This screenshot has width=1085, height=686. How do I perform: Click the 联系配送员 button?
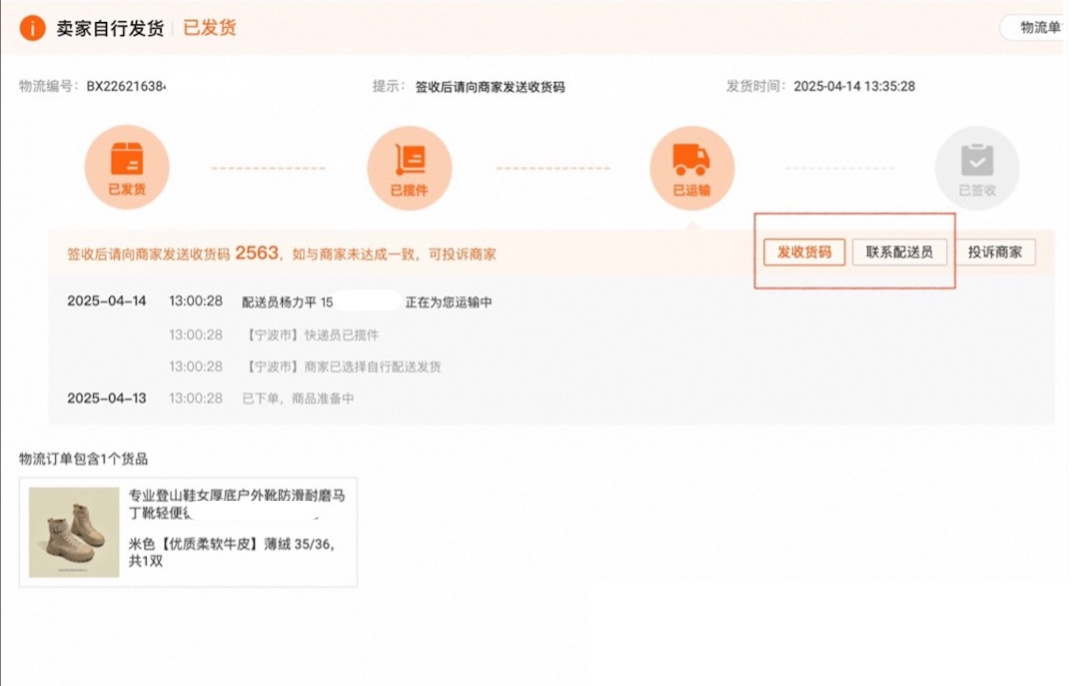click(x=899, y=252)
